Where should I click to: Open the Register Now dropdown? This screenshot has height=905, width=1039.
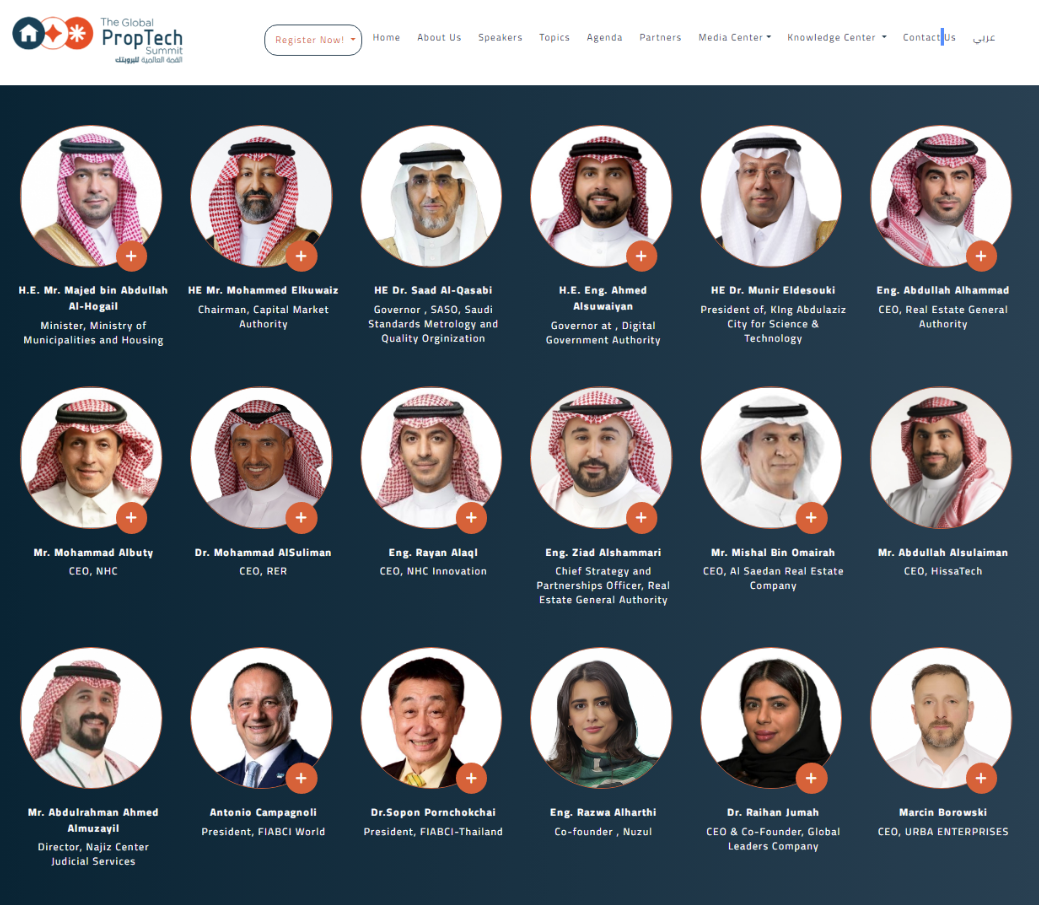[313, 40]
